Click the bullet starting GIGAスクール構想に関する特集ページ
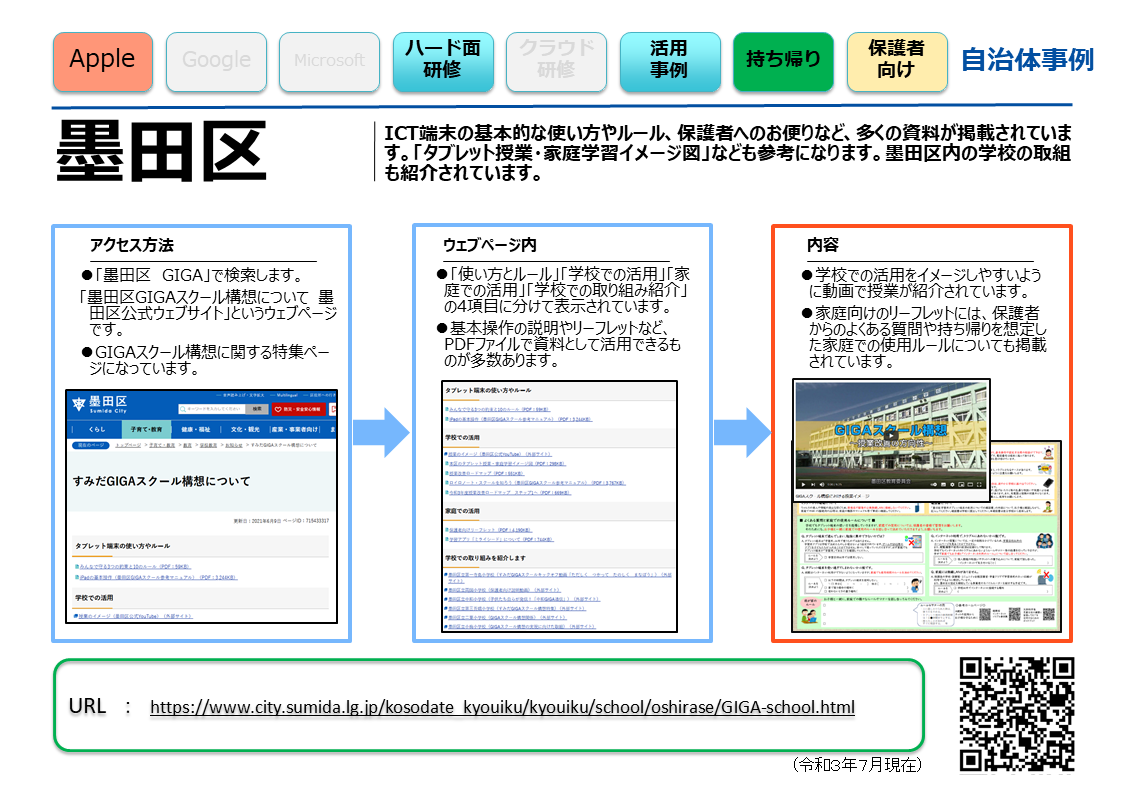1123x794 pixels. click(206, 360)
